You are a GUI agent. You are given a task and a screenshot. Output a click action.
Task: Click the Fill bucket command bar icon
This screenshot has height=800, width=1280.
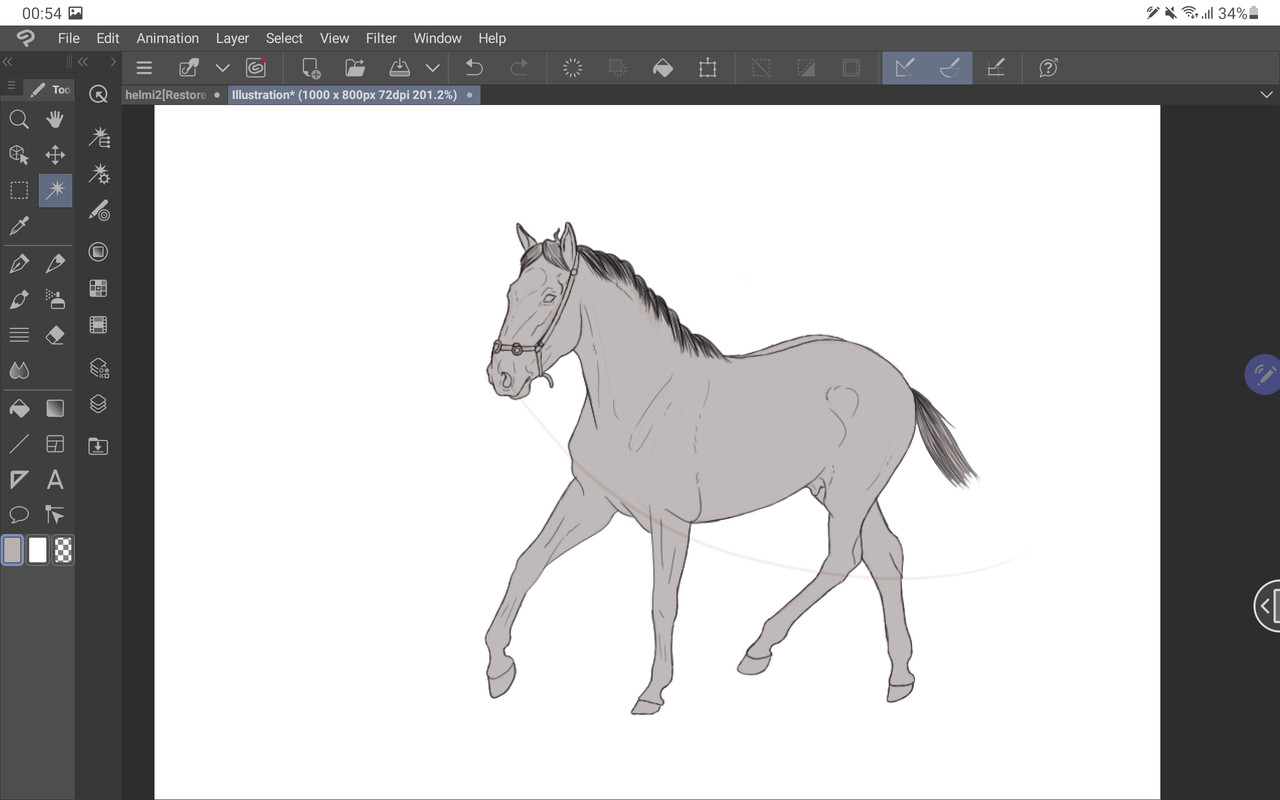(662, 68)
